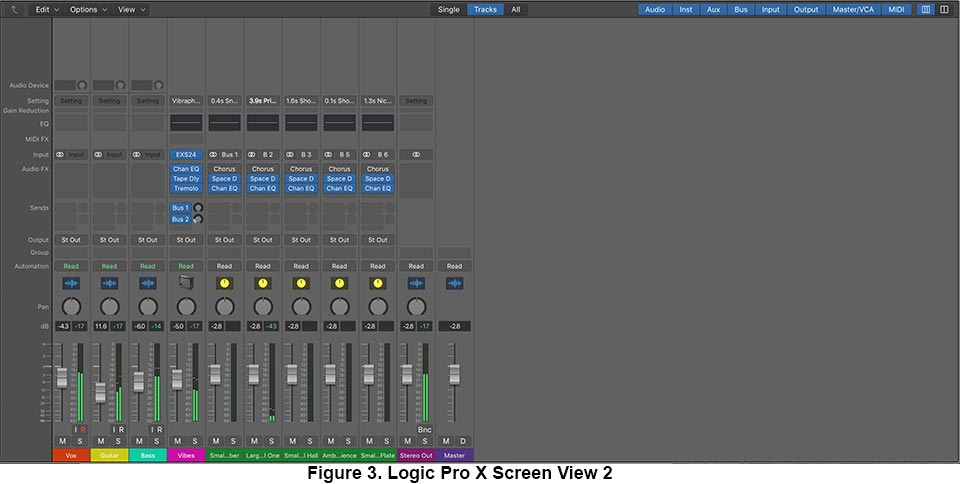Click the Bus 2 send level knob
This screenshot has height=484, width=960.
click(x=198, y=219)
